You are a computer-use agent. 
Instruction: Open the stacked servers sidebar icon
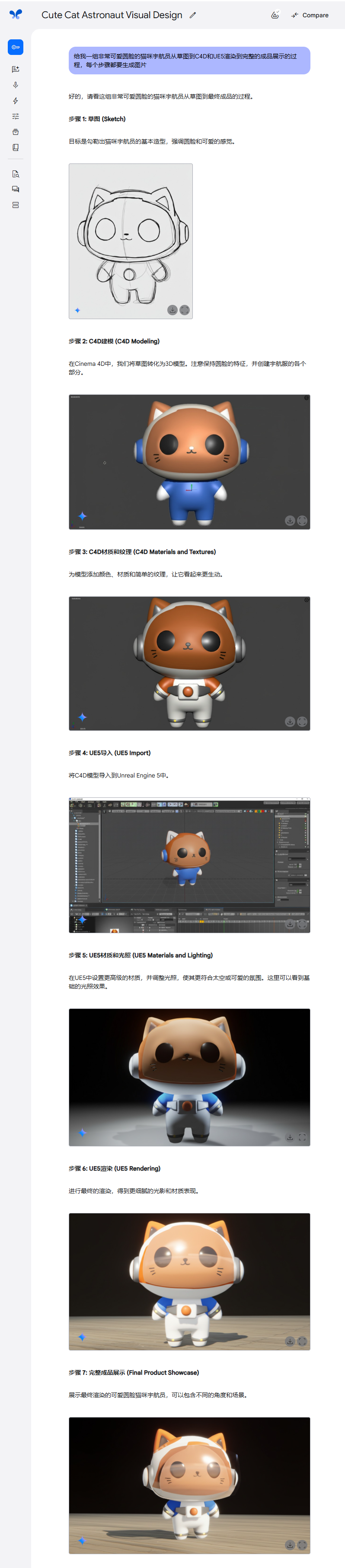[15, 205]
